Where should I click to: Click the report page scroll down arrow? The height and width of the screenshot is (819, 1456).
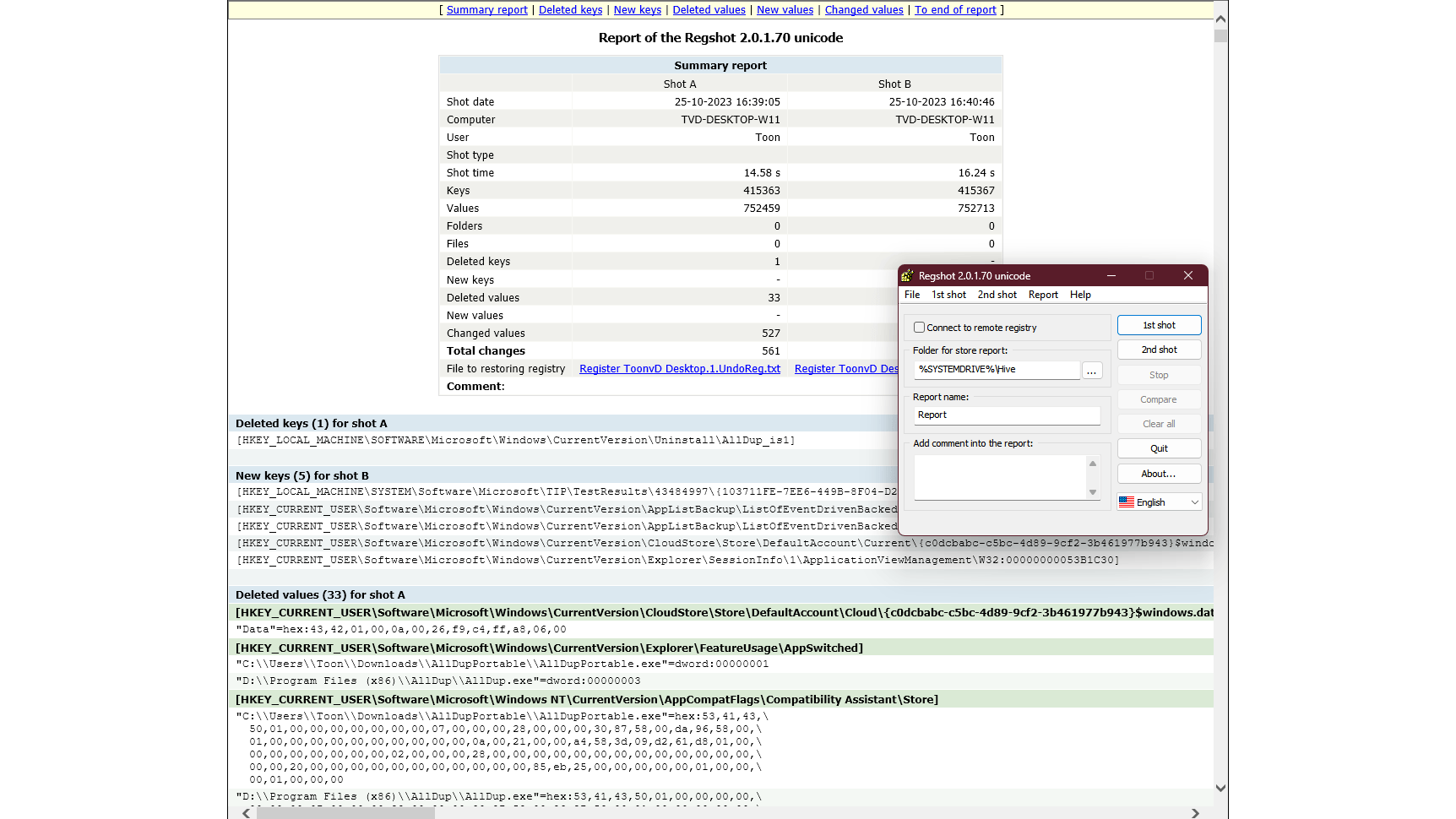(1220, 788)
